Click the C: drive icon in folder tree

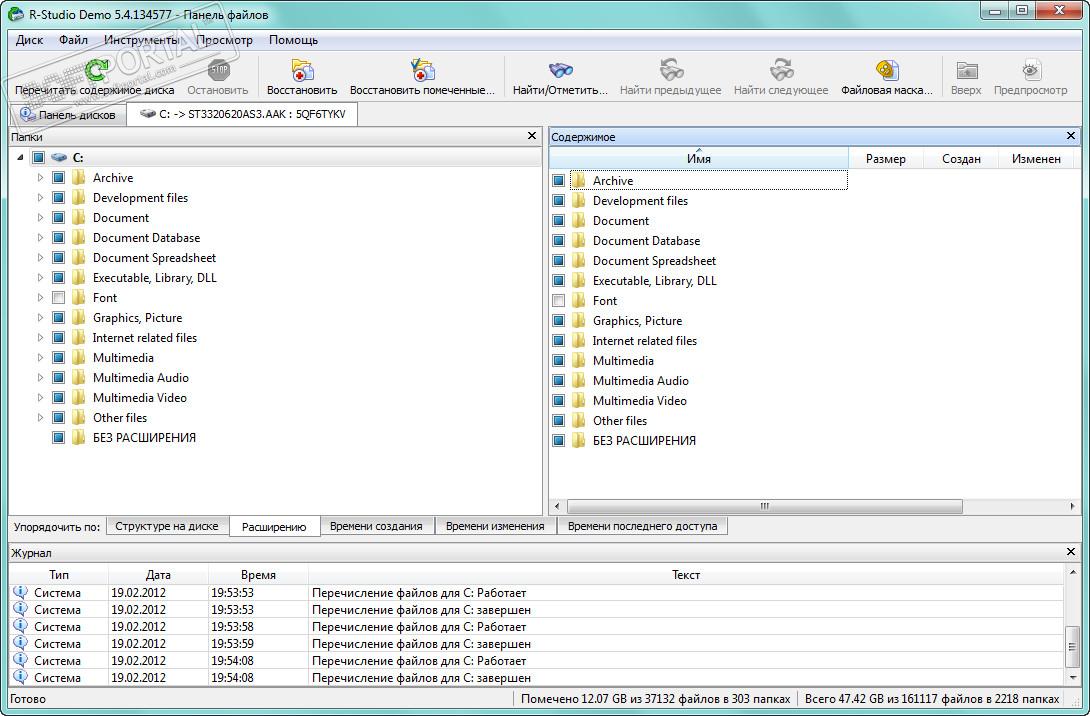point(59,158)
